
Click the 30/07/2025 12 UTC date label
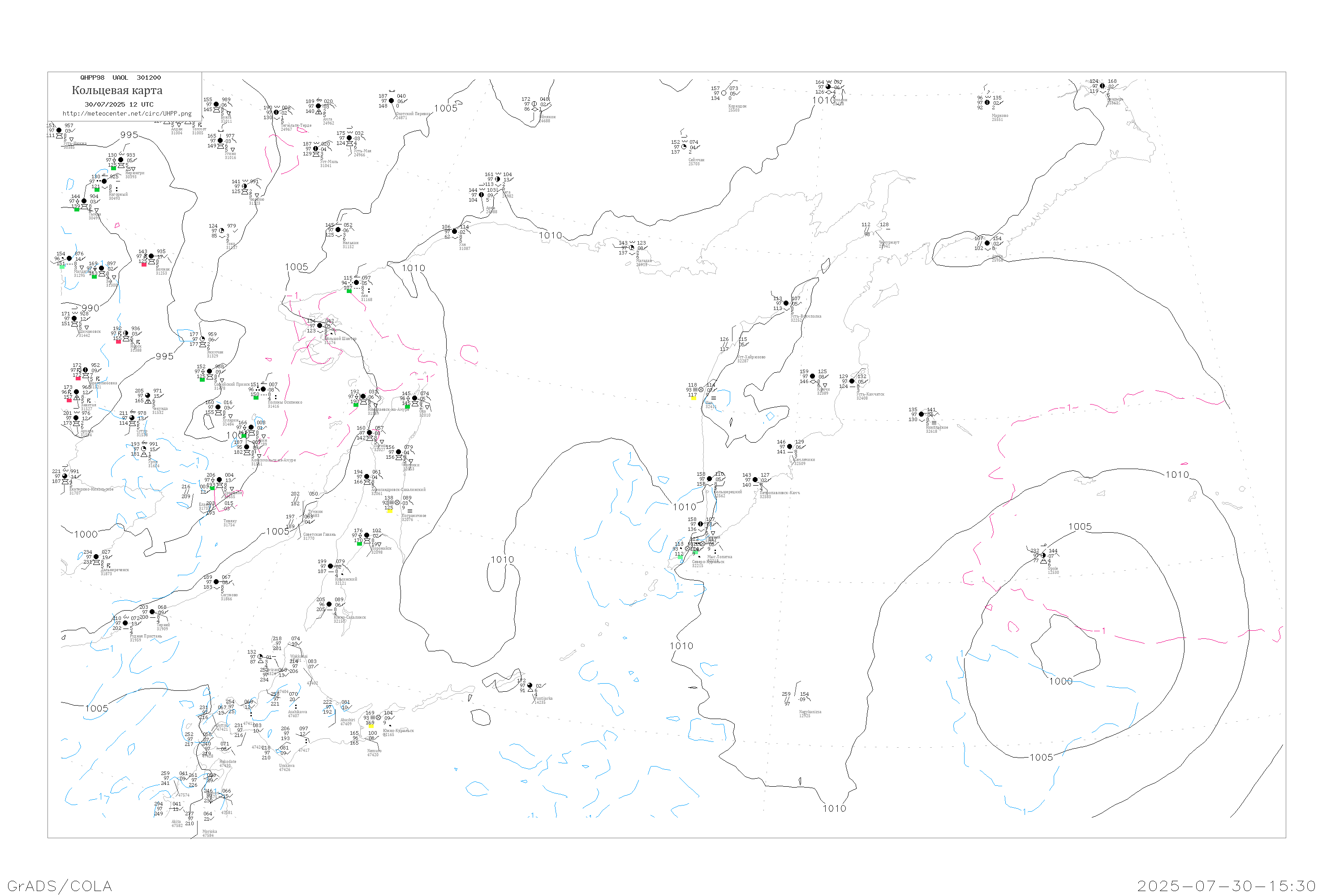[x=119, y=104]
